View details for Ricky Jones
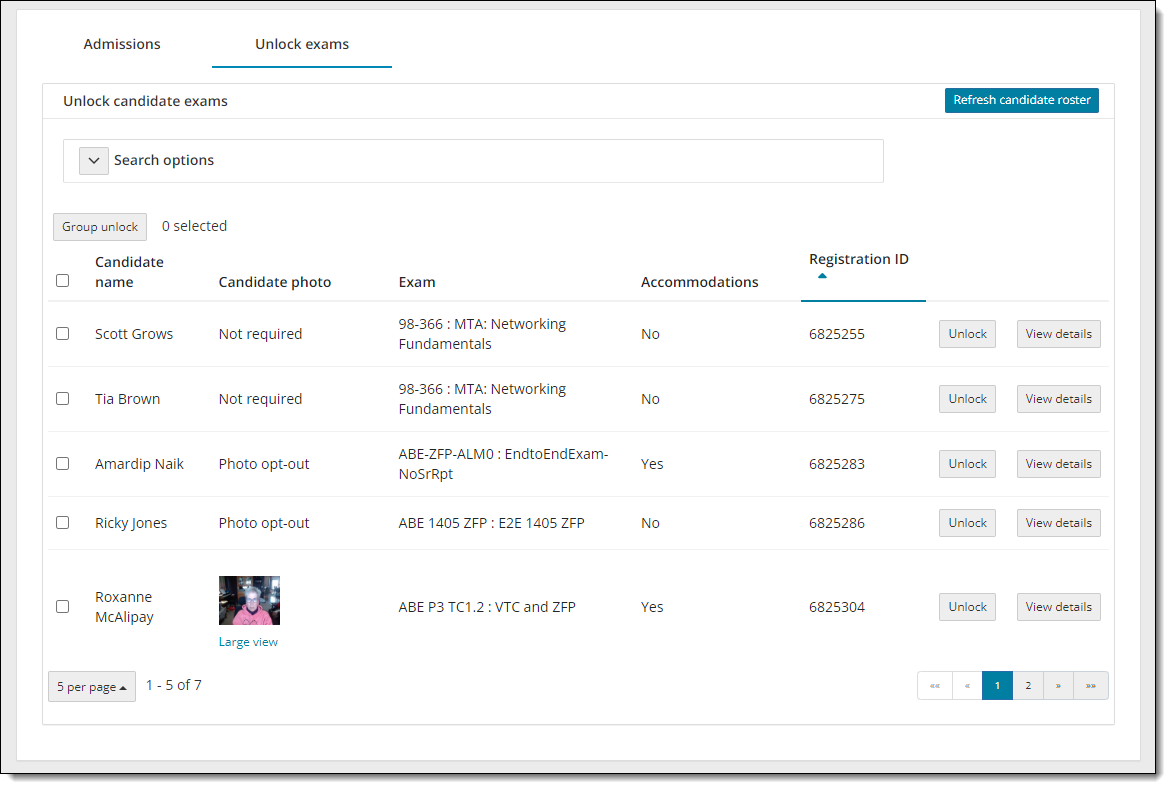Image resolution: width=1171 pixels, height=789 pixels. pyautogui.click(x=1058, y=523)
